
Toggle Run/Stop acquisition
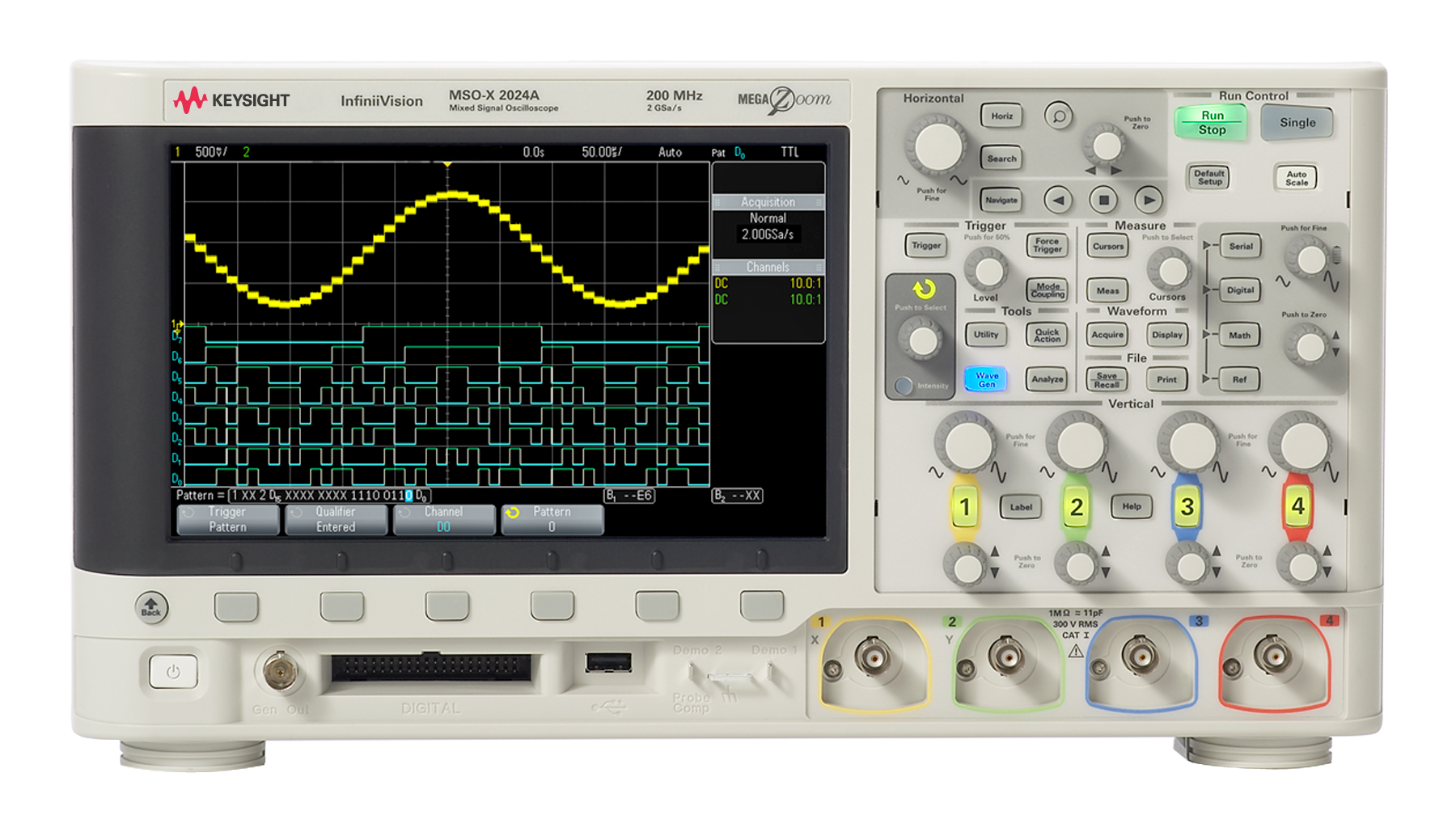[x=1211, y=123]
